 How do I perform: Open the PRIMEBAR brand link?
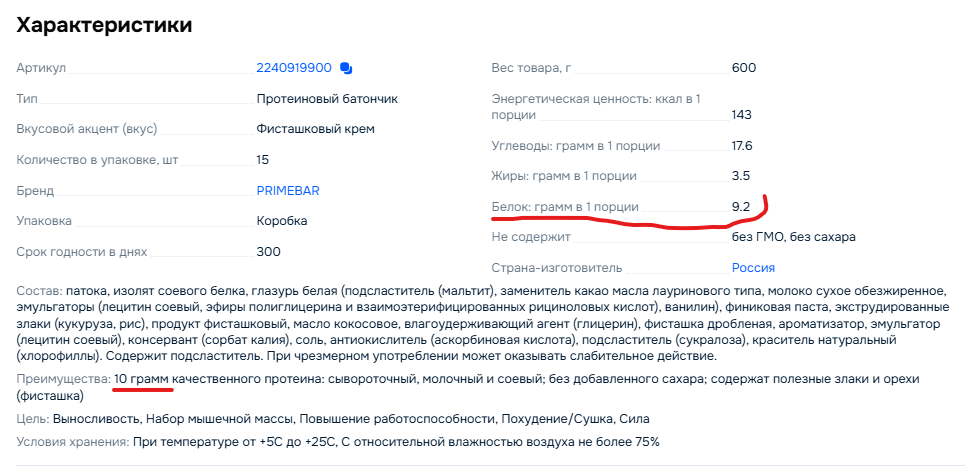pos(288,190)
